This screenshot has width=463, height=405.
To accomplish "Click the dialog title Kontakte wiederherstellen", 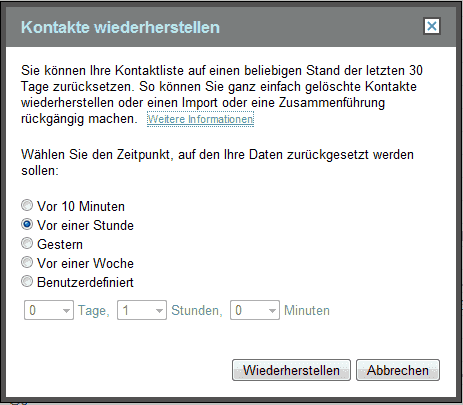I will coord(120,27).
